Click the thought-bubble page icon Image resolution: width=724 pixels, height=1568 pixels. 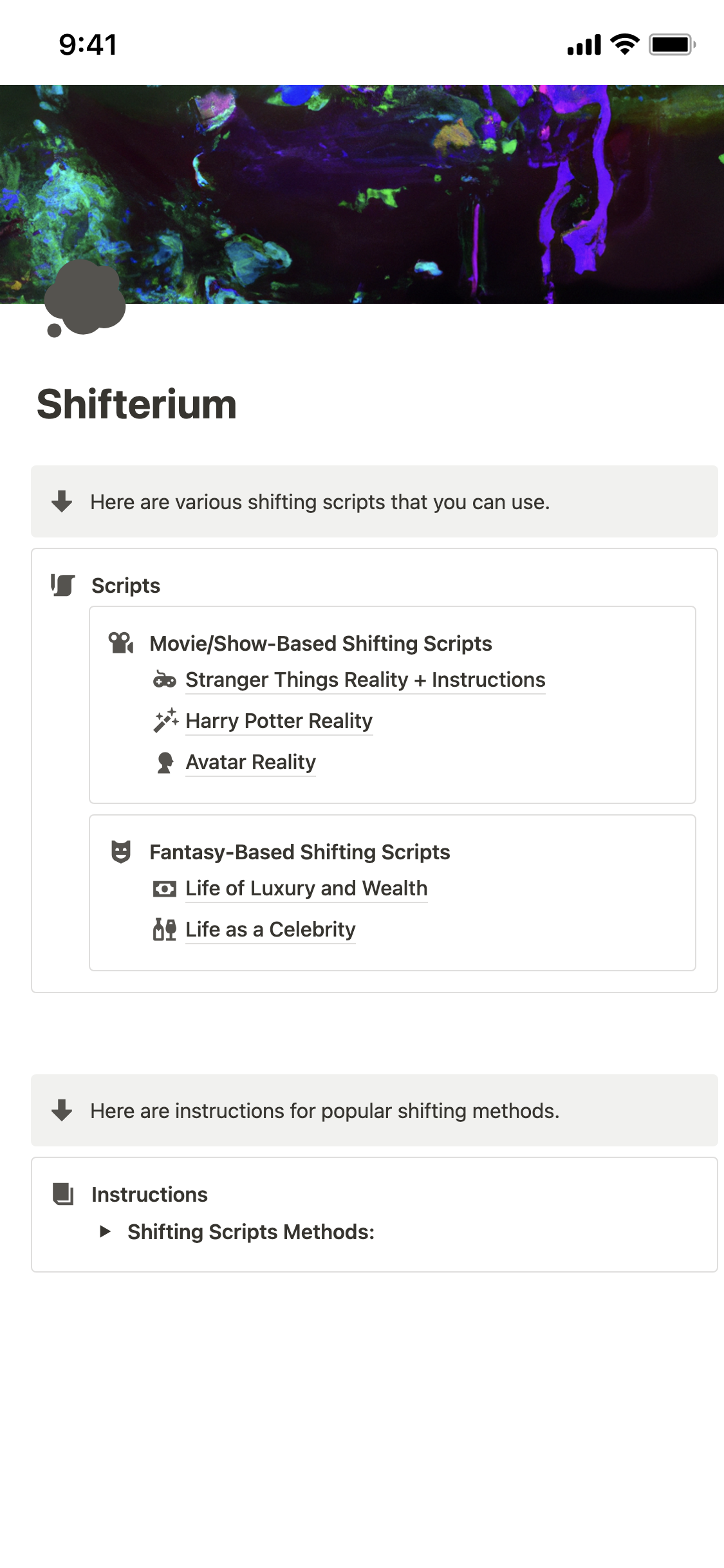pyautogui.click(x=85, y=299)
